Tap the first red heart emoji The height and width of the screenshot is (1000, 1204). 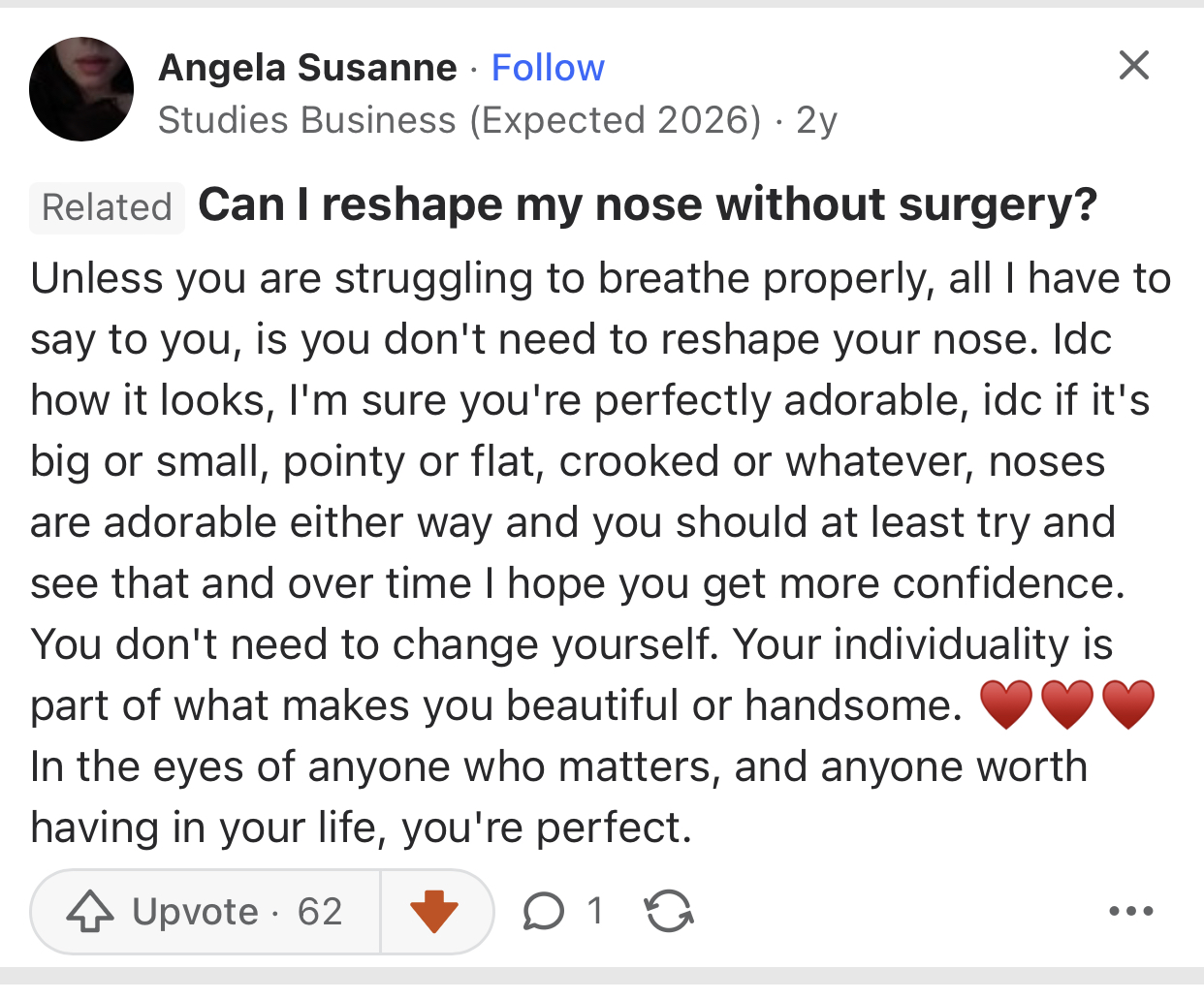tap(1006, 703)
